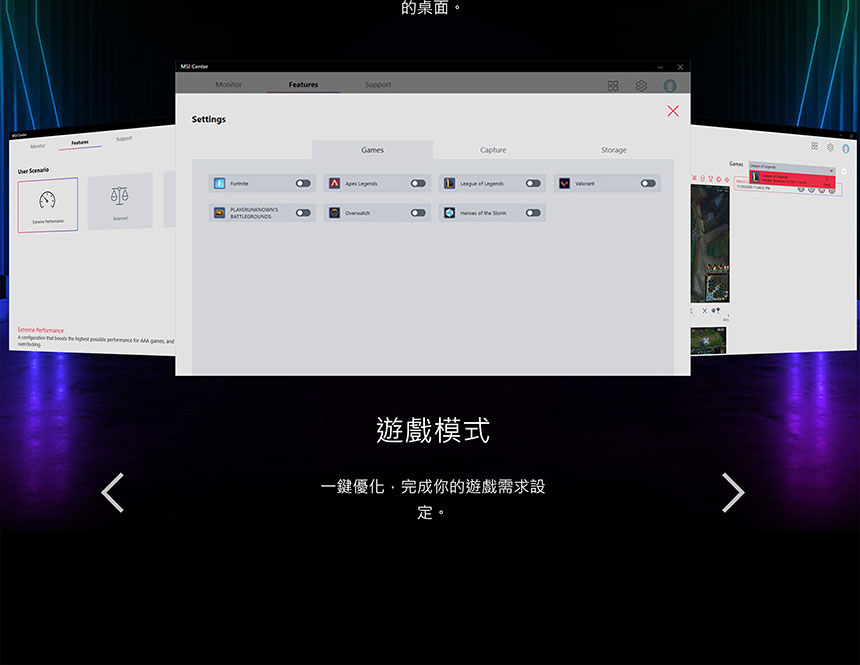Click the Heroes of the Storm icon
The width and height of the screenshot is (860, 665).
[449, 213]
